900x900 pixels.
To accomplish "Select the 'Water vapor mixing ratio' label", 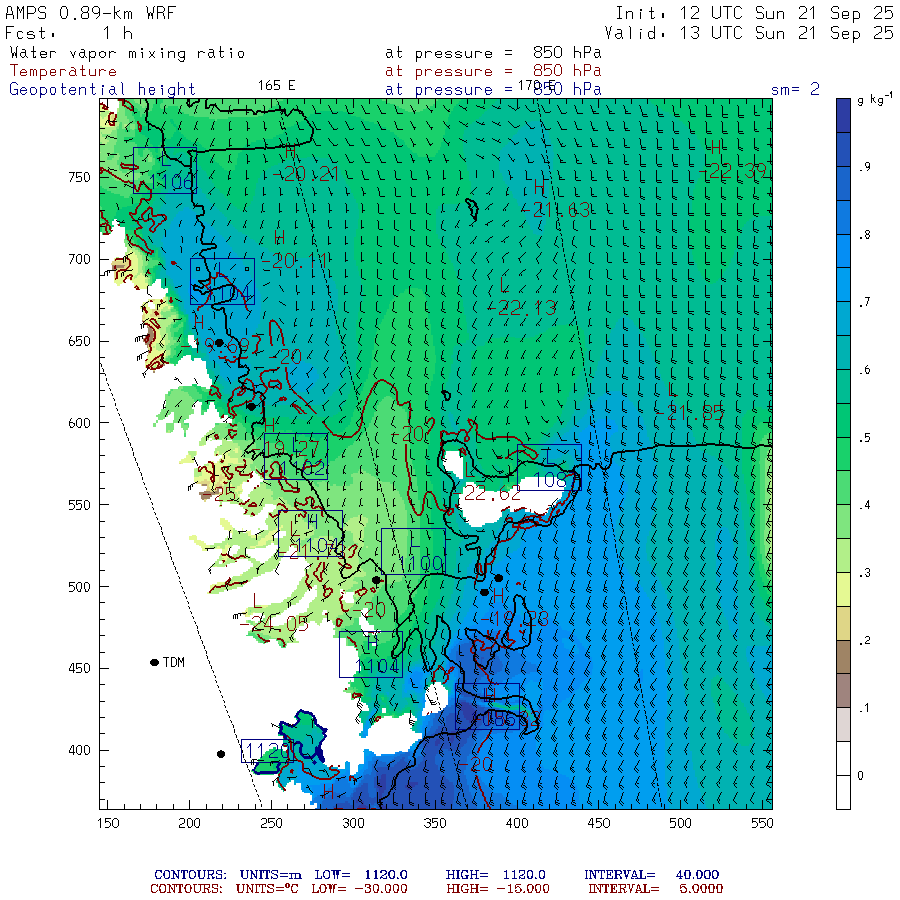I will coord(127,53).
